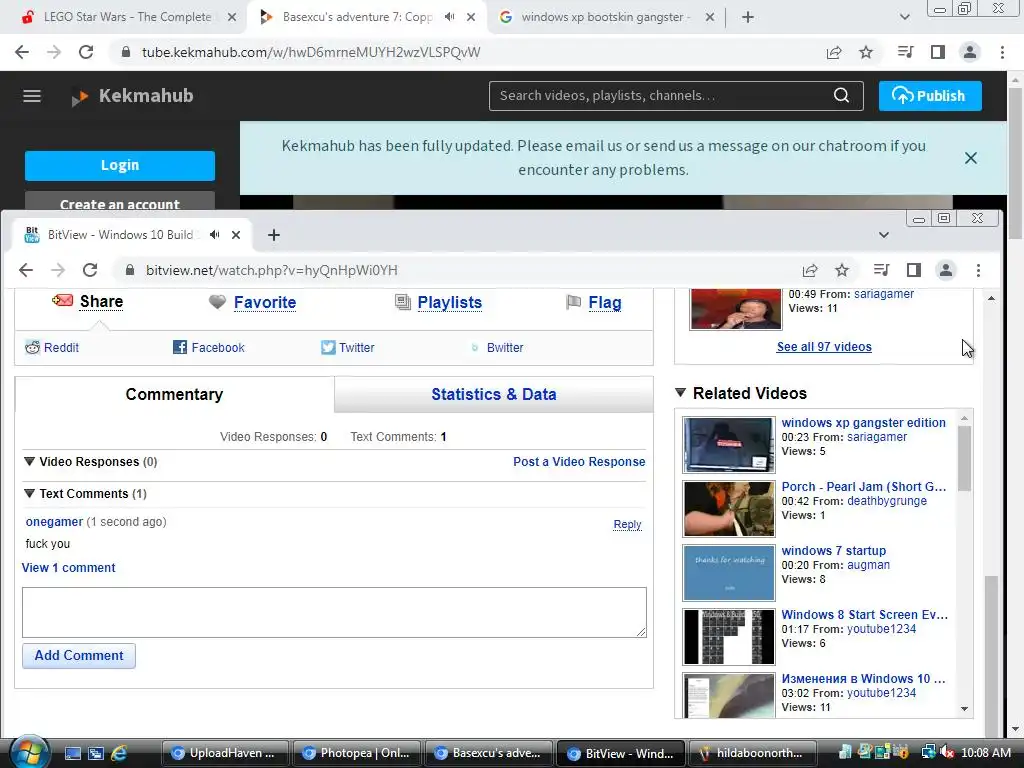
Task: Open new tab in the back browser window
Action: pyautogui.click(x=748, y=17)
